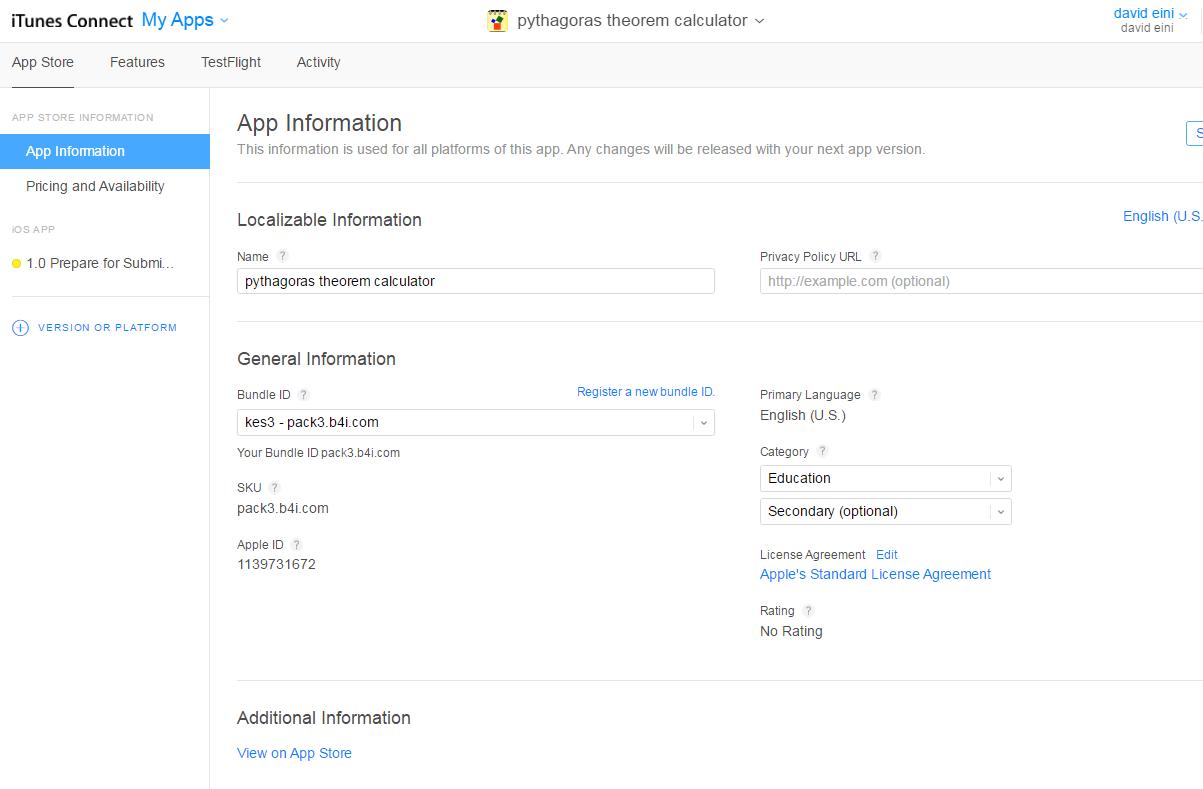Click the help icon beside Primary Language

point(875,395)
